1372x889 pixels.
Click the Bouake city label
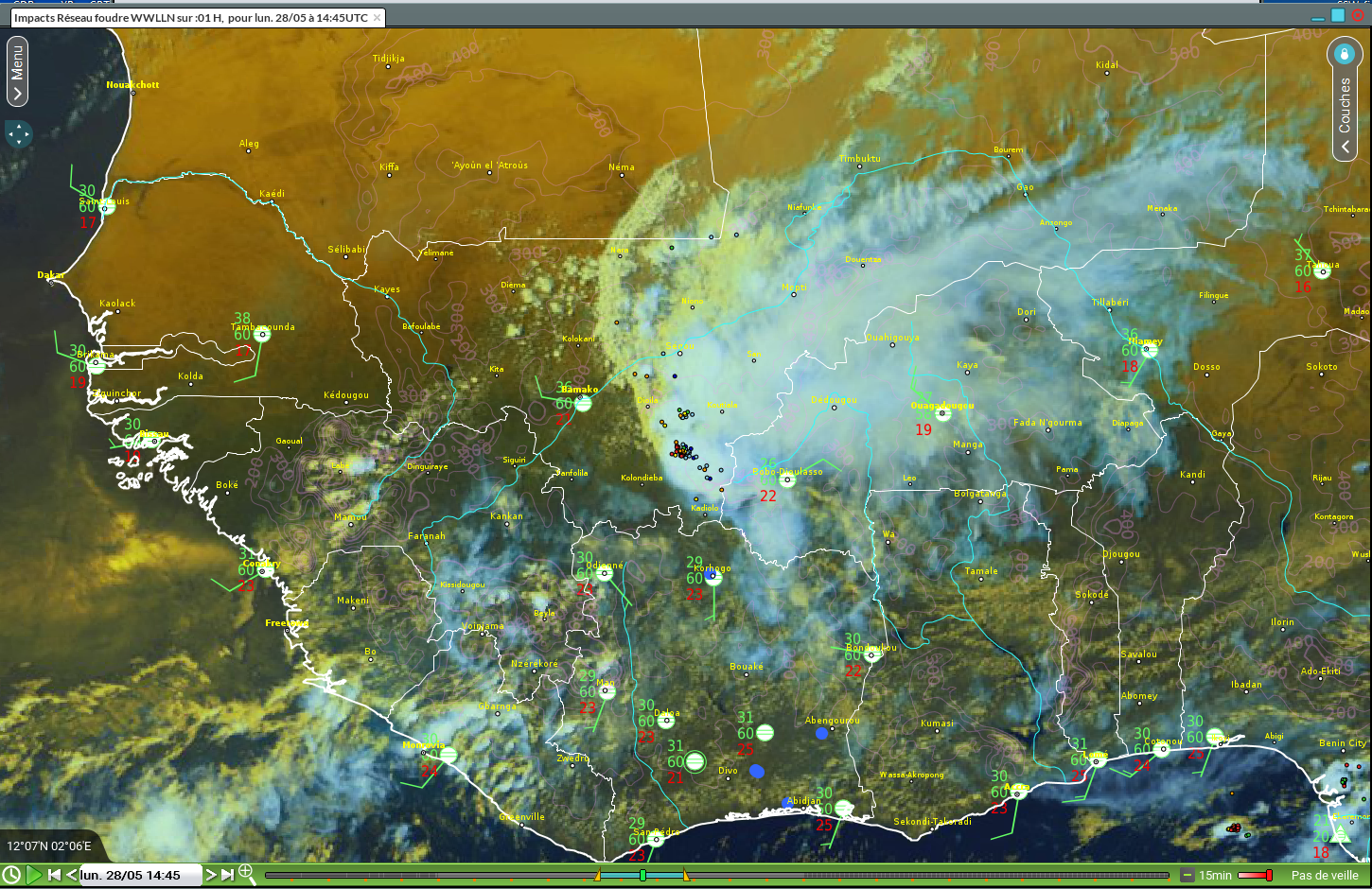coord(747,667)
